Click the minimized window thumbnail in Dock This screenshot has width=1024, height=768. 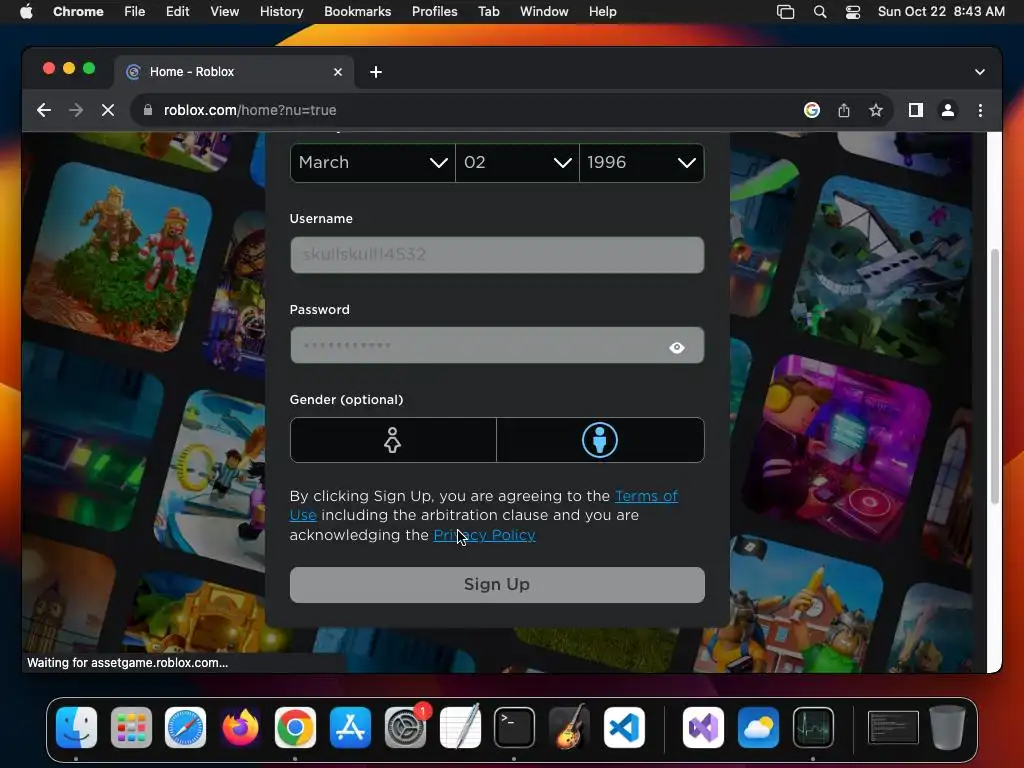893,727
